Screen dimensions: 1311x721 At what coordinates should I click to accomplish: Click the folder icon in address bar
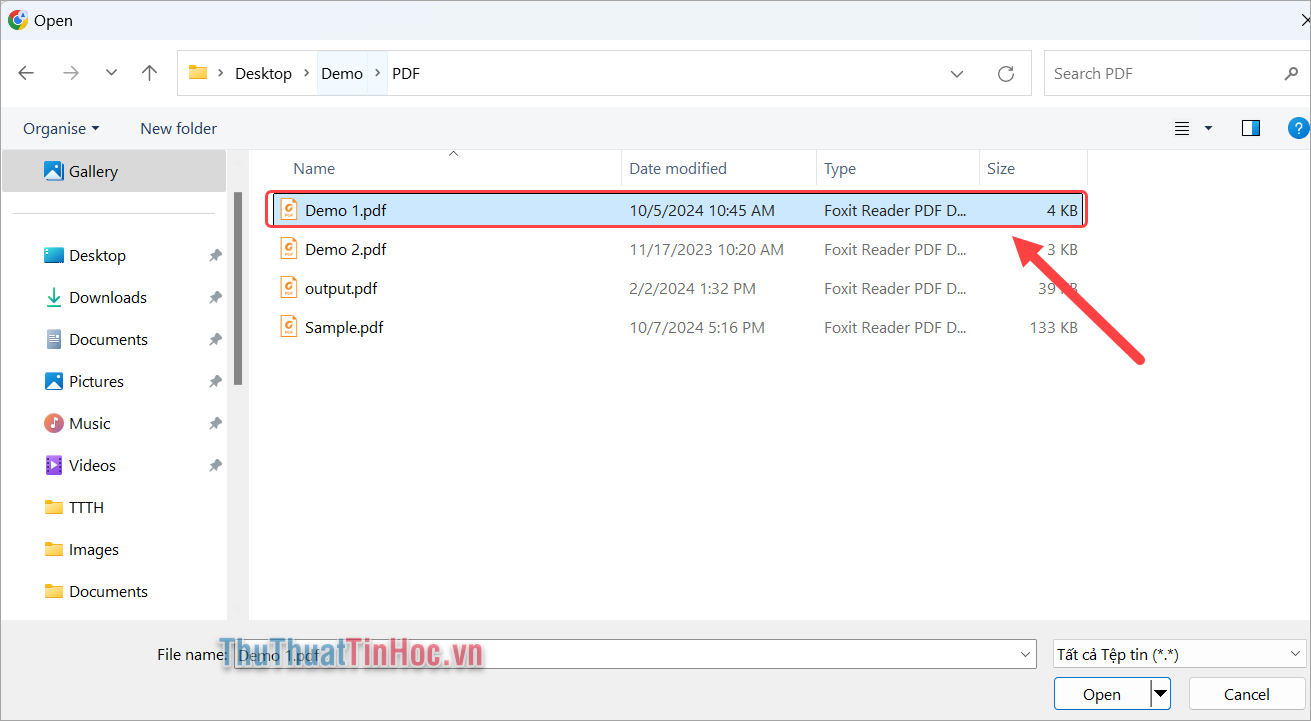coord(198,73)
